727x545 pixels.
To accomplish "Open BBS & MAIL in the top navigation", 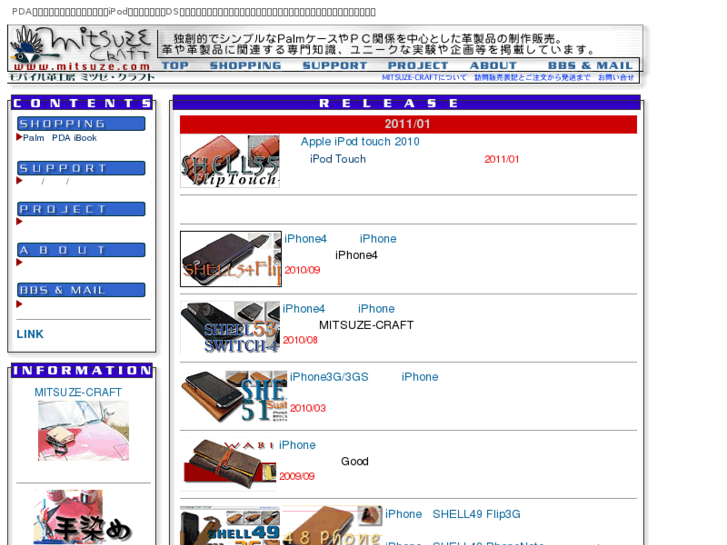I will 590,66.
